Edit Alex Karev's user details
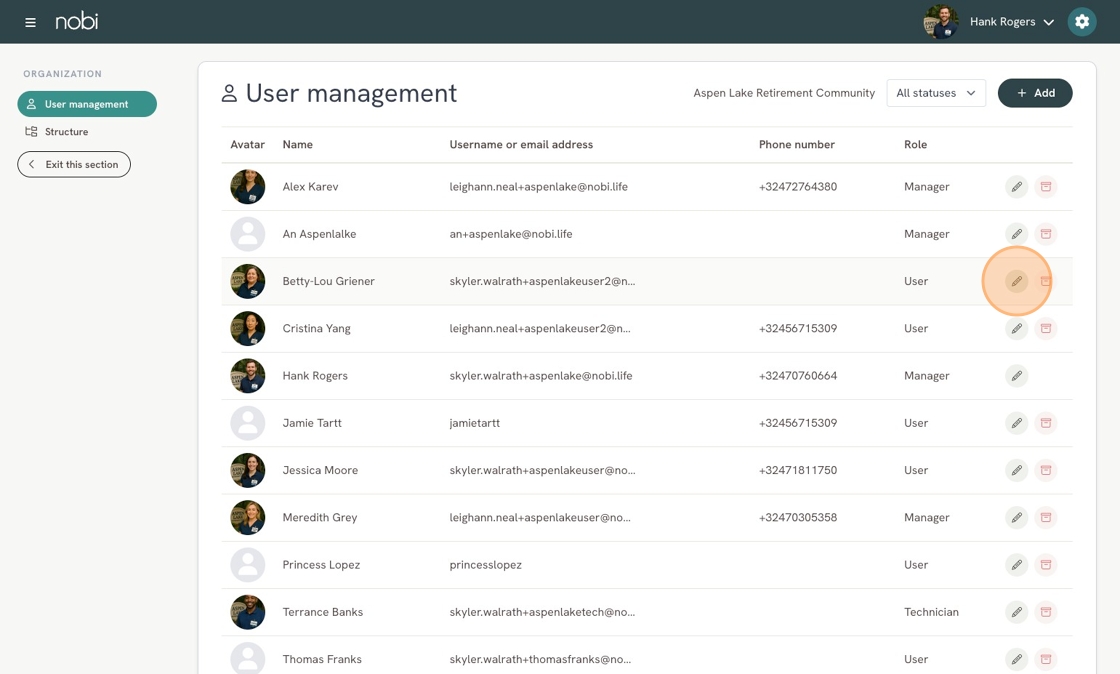 [x=1016, y=187]
